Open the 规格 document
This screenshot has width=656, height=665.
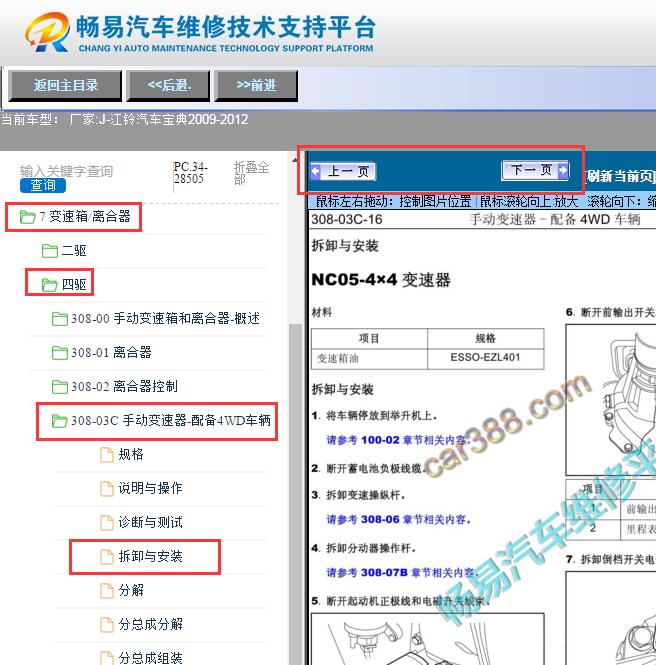click(131, 454)
